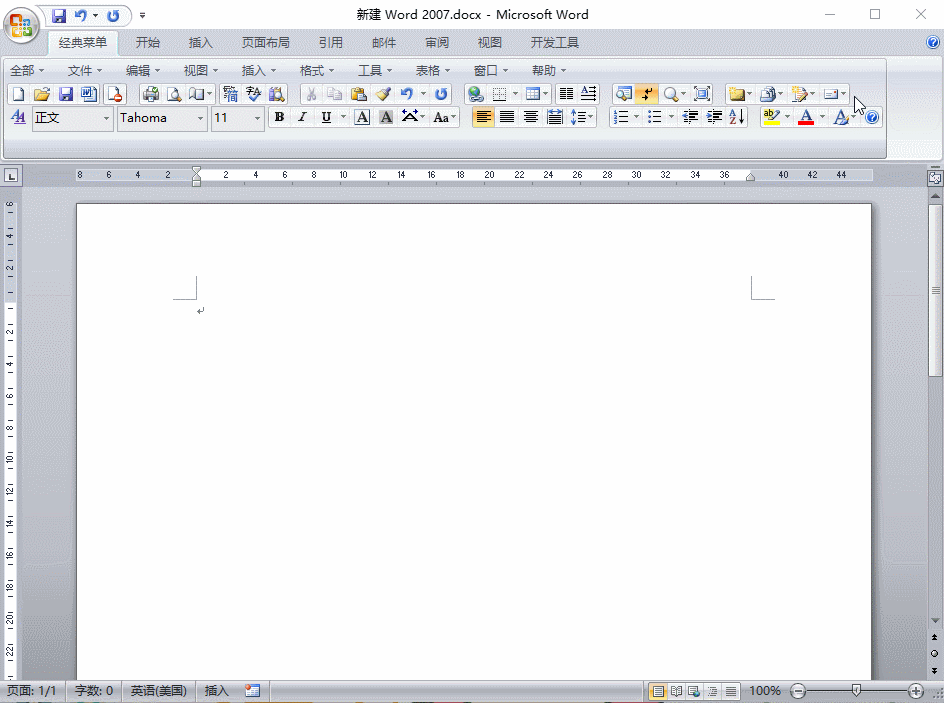Click the Cut scissors icon
The width and height of the screenshot is (944, 703).
click(x=311, y=94)
